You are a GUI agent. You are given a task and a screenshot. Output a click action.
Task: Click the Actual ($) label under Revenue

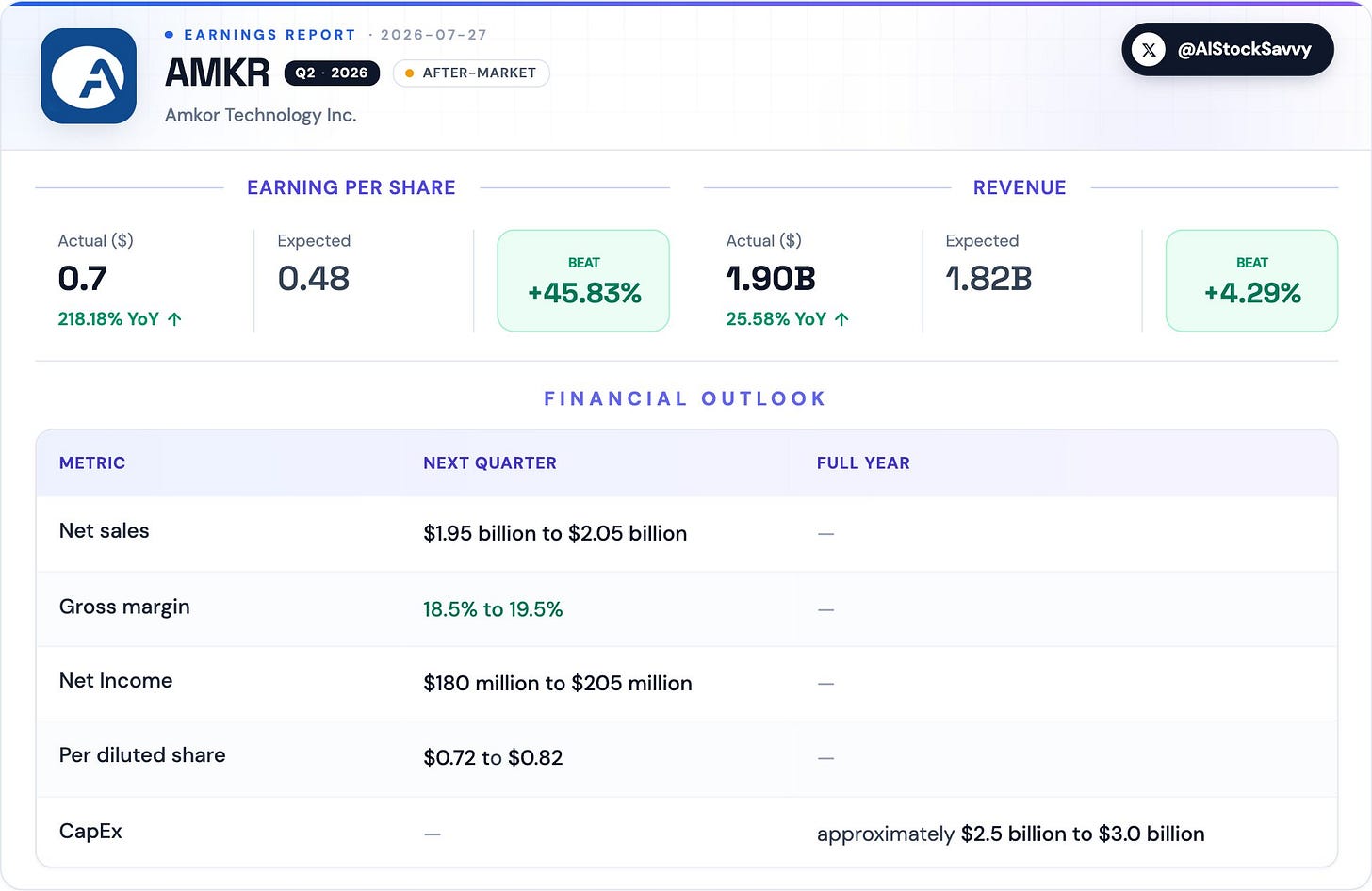[x=764, y=241]
